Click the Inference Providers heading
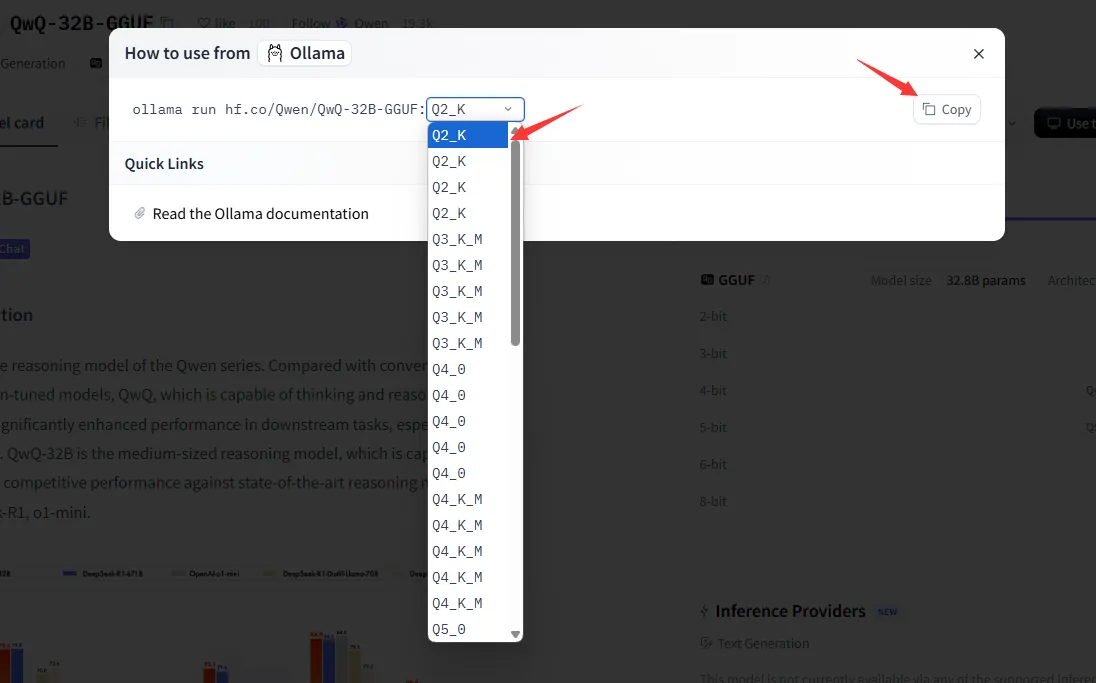 click(x=790, y=611)
